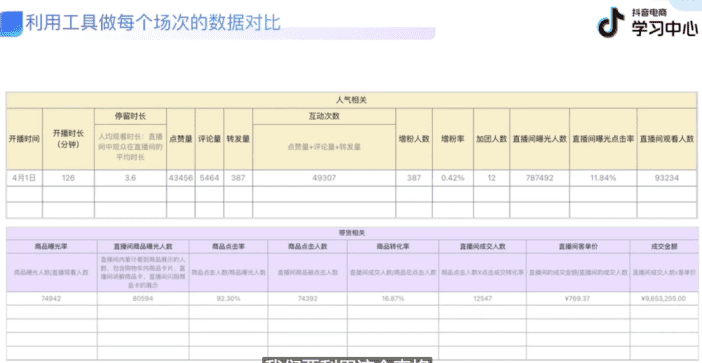The height and width of the screenshot is (363, 702).
Task: Click the 转发量 column header
Action: click(x=238, y=139)
